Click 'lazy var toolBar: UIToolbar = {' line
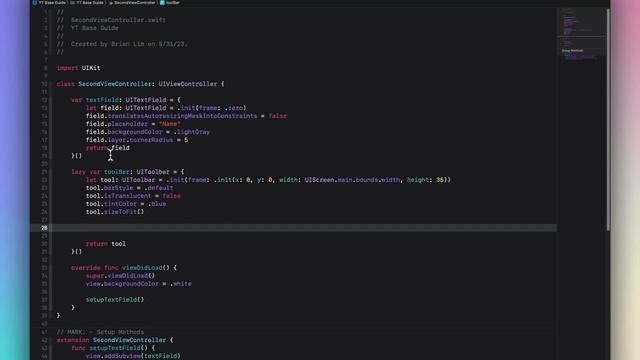640x360 pixels. tap(128, 172)
